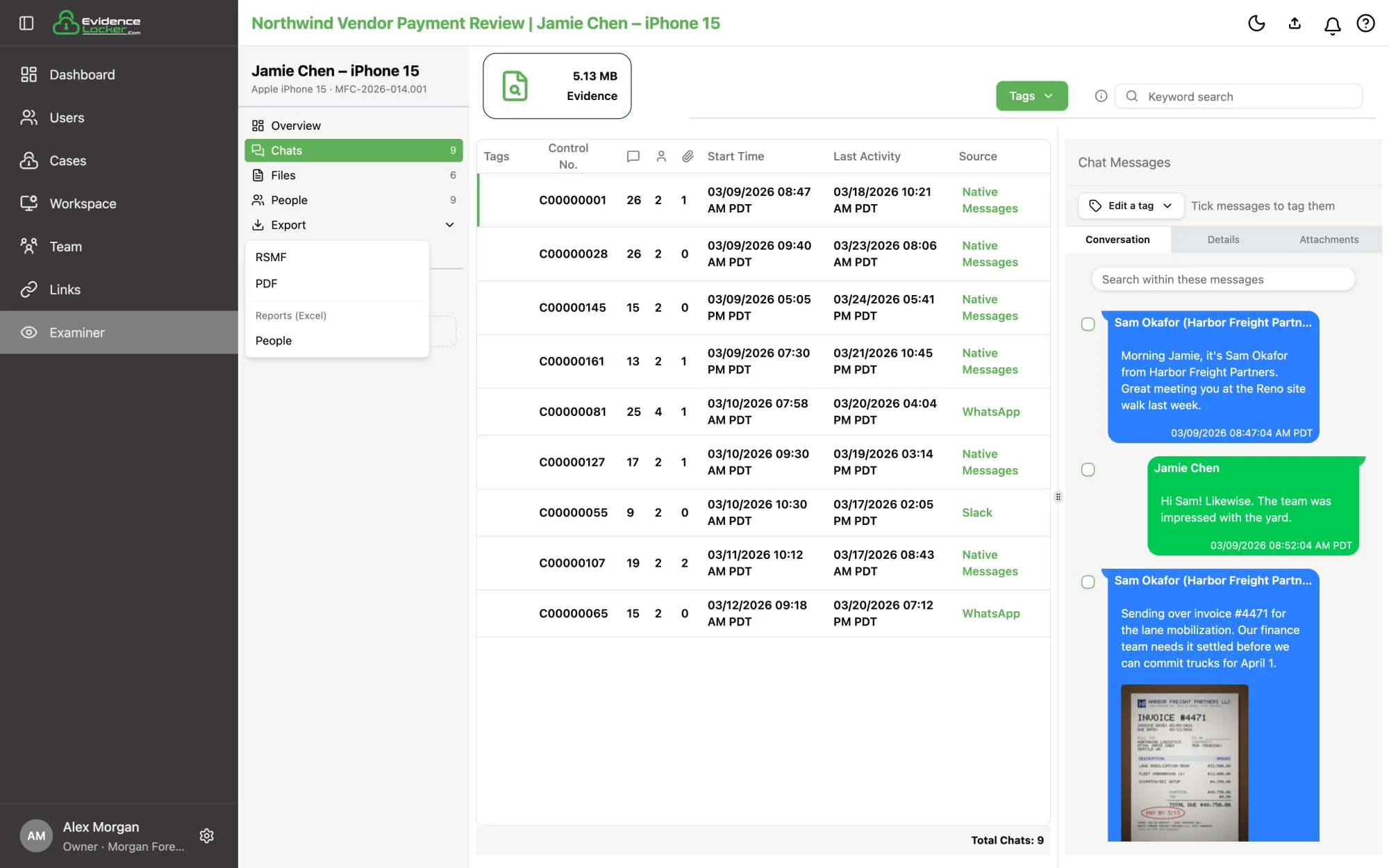Screen dimensions: 1389x868
Task: Tick checkbox for the invoice #4471 message
Action: (x=1088, y=582)
